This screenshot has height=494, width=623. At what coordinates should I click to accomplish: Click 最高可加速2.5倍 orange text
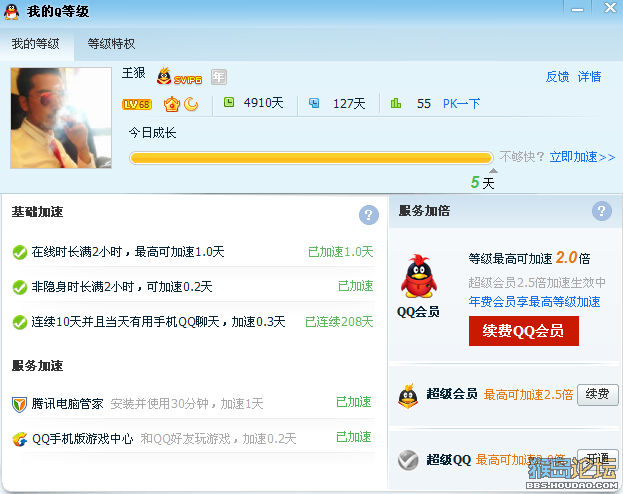point(528,395)
